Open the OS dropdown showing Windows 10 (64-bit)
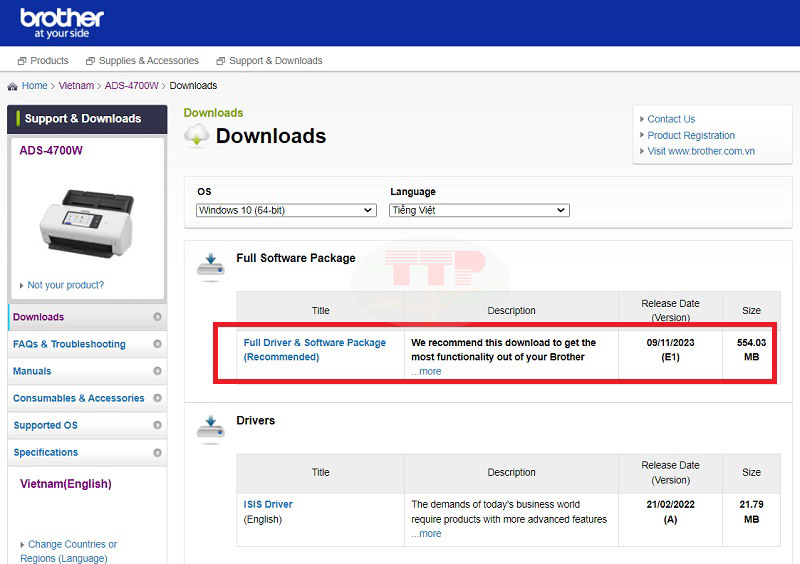Screen dimensions: 800x564 click(285, 210)
